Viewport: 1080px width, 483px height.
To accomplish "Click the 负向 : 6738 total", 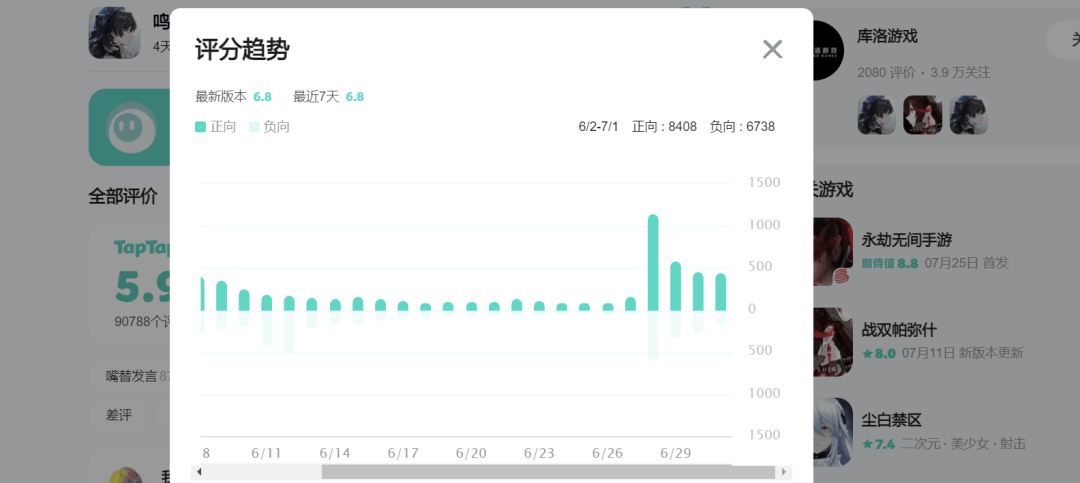I will (742, 127).
